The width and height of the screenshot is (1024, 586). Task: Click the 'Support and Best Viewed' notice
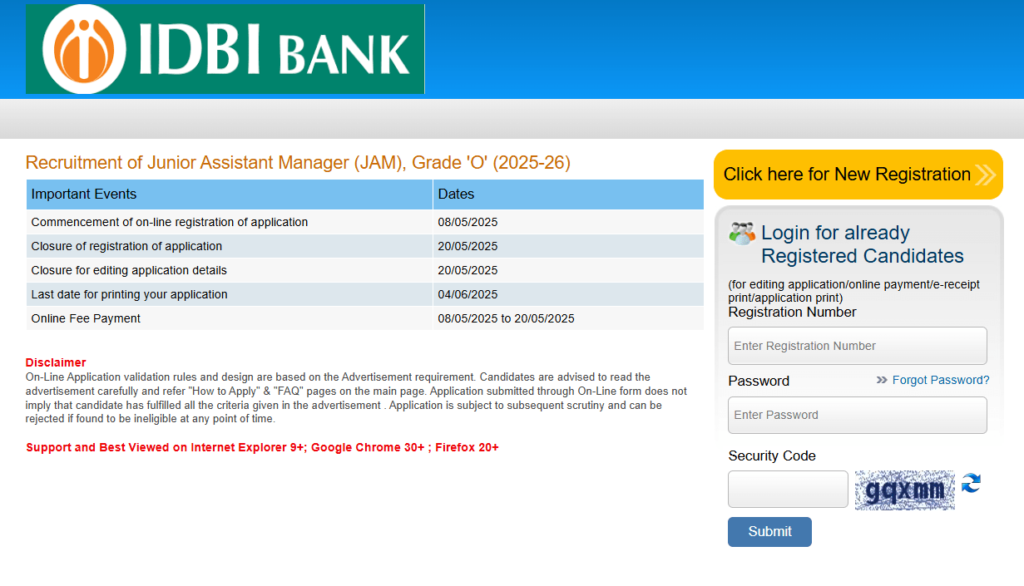262,448
